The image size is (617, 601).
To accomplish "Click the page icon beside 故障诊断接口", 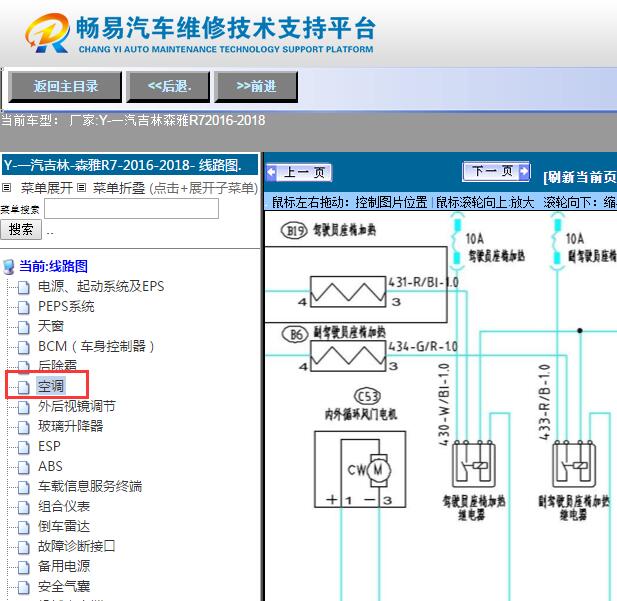I will (x=24, y=548).
